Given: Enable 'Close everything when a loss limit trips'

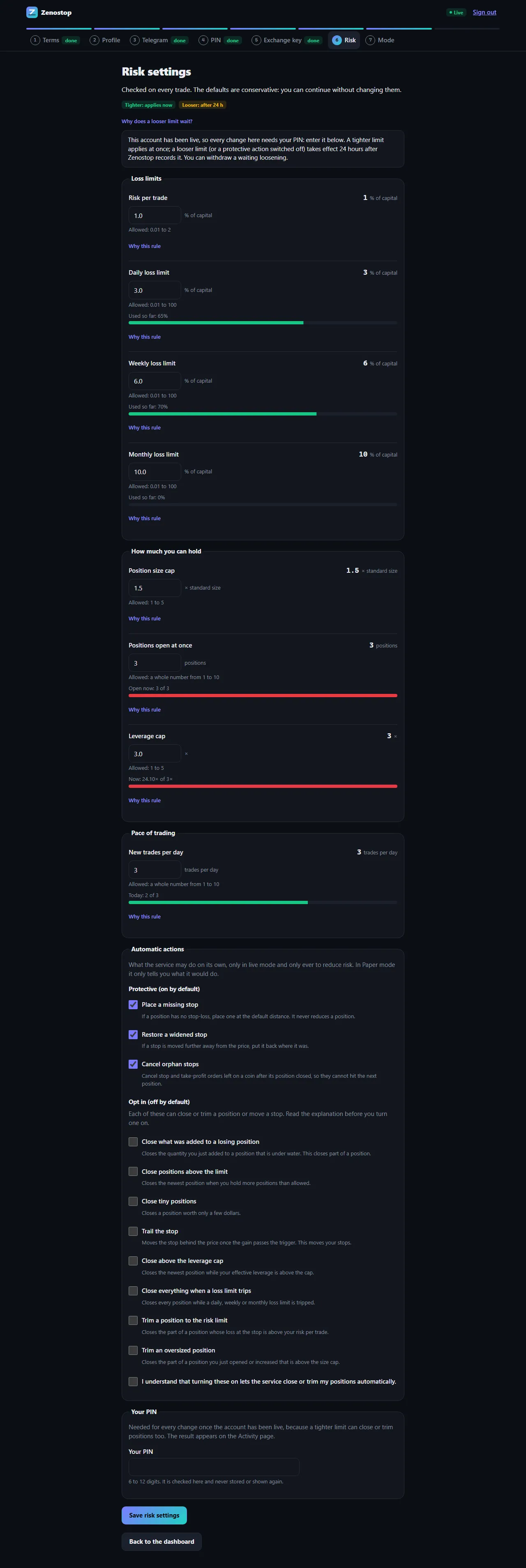Looking at the screenshot, I should [133, 1290].
